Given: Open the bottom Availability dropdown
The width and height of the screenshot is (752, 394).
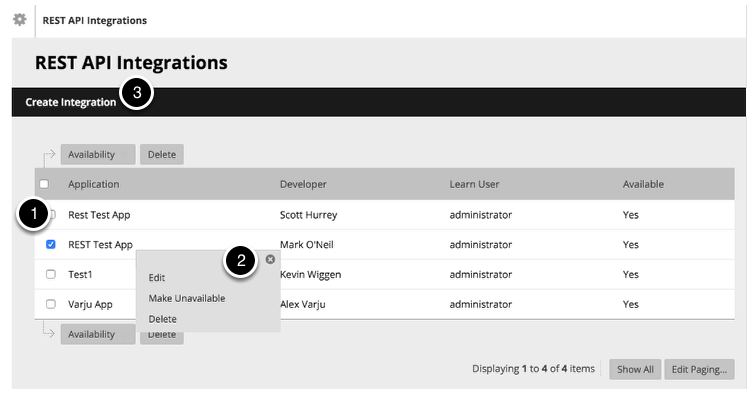Looking at the screenshot, I should point(98,334).
